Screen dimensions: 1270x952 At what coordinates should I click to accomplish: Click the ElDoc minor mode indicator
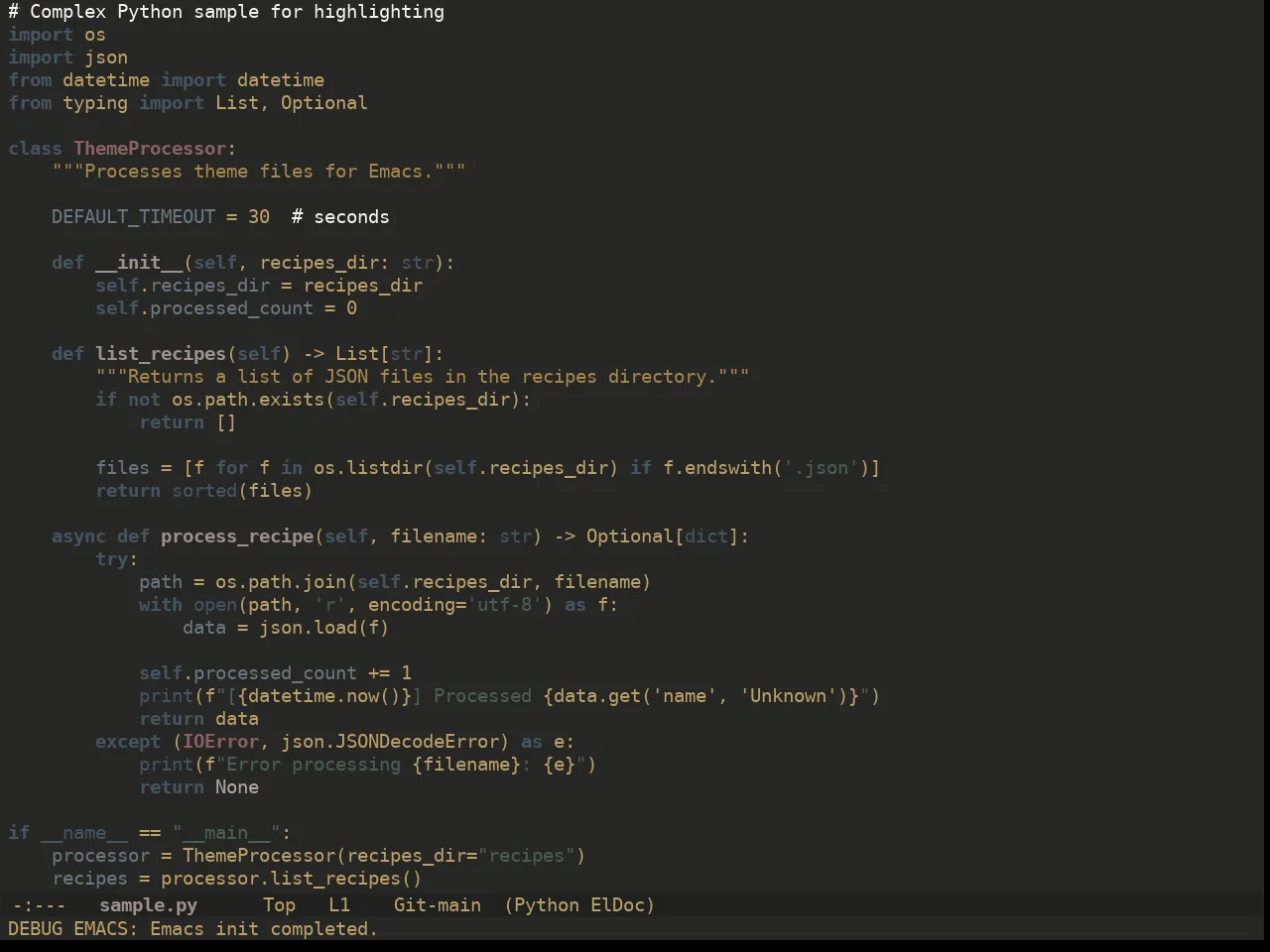[617, 904]
